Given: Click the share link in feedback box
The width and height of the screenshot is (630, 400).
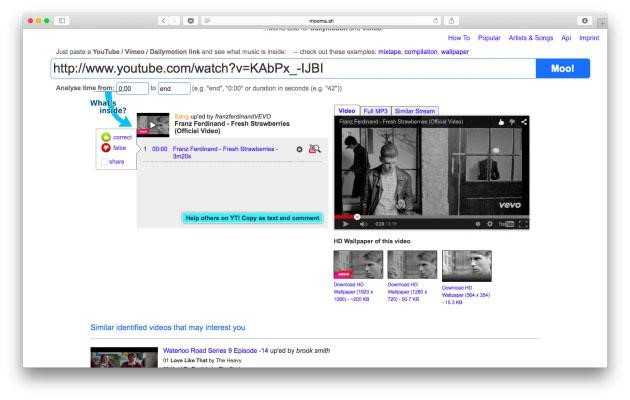Looking at the screenshot, I should tap(116, 162).
